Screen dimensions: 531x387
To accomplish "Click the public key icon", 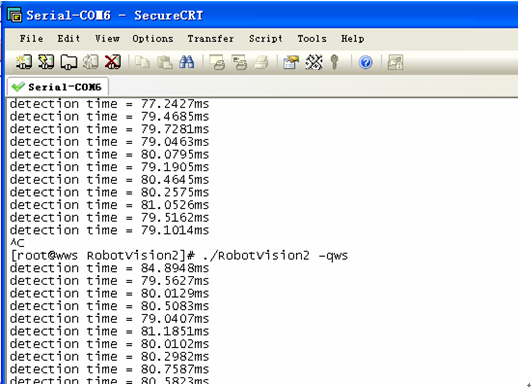I will [x=335, y=62].
